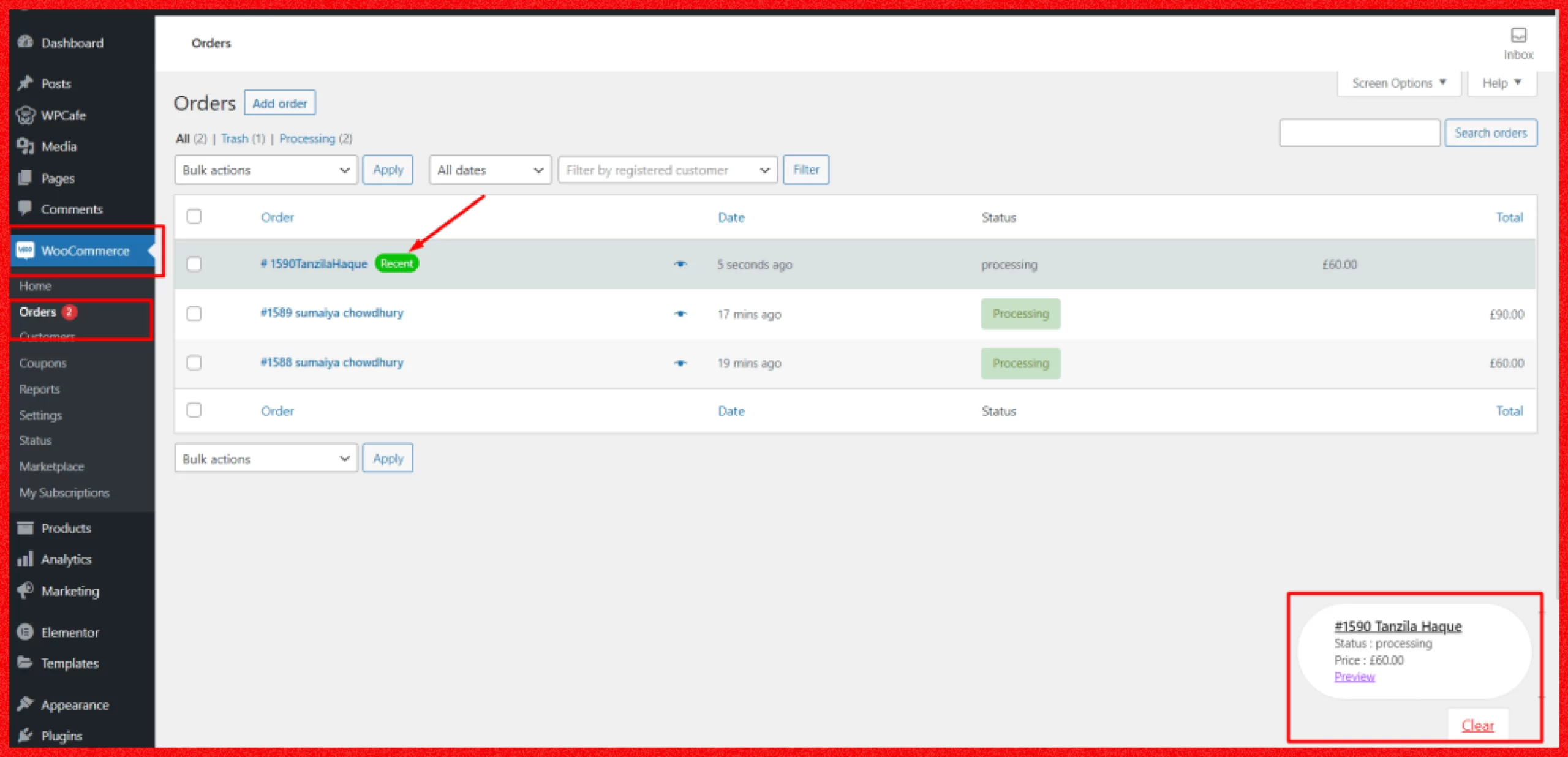Open WooCommerce Settings submenu item
Viewport: 1568px width, 757px height.
(x=40, y=415)
